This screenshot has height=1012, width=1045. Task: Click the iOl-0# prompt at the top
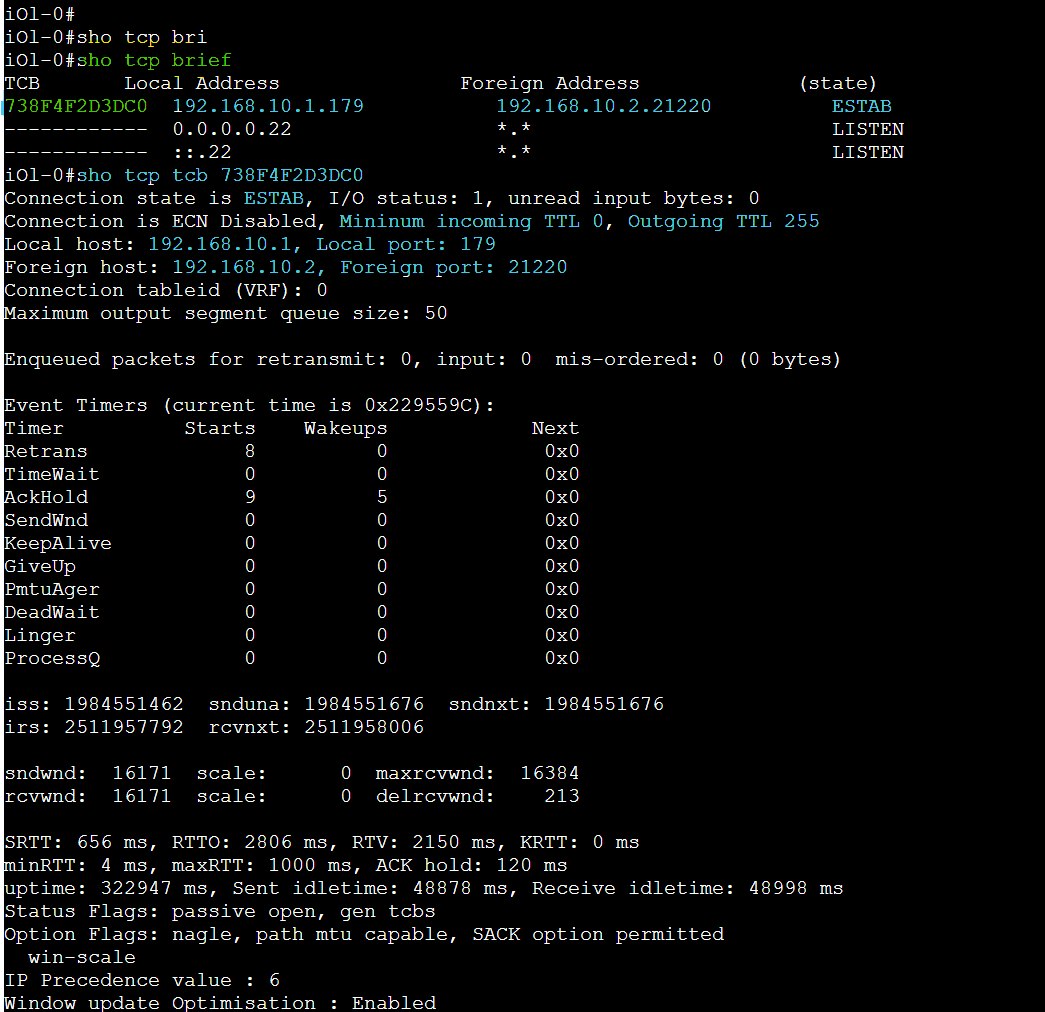[x=37, y=14]
